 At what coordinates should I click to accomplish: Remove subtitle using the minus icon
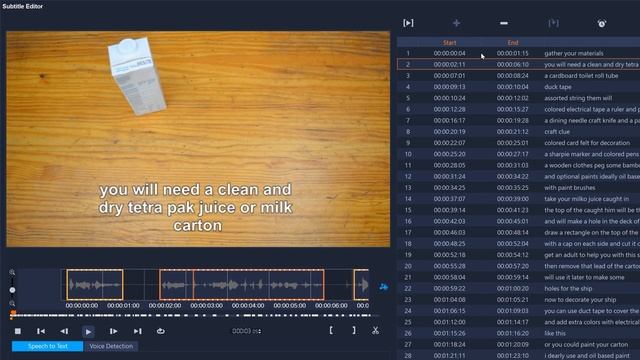coord(504,23)
